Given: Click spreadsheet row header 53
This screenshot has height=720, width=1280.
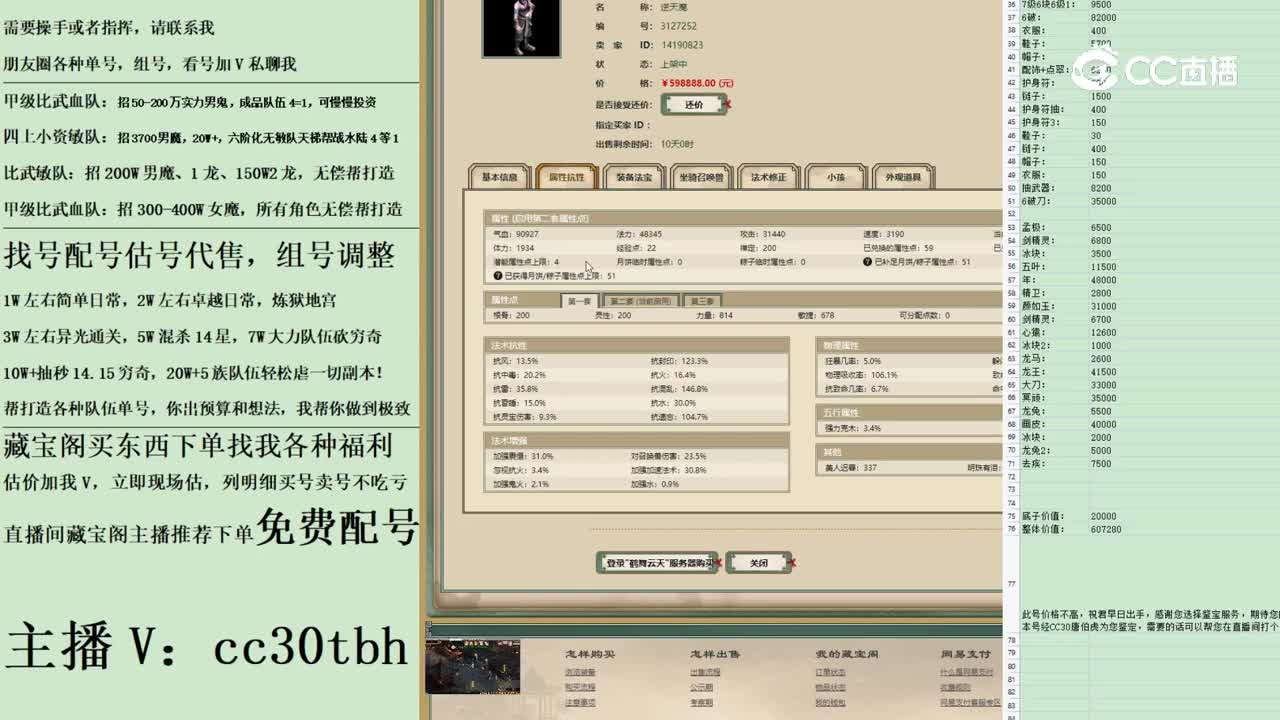Looking at the screenshot, I should click(1011, 227).
